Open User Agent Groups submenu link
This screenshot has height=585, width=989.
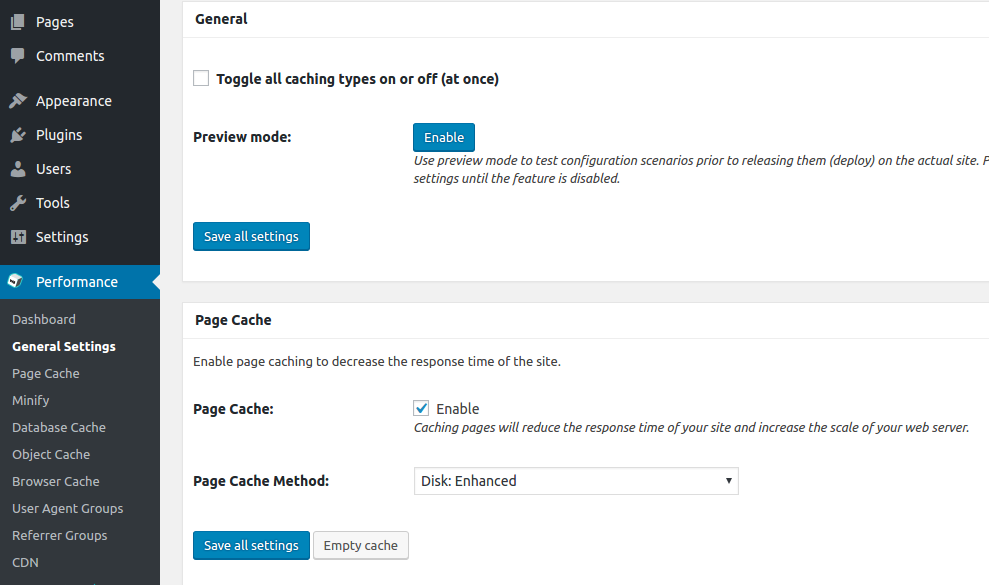[67, 509]
